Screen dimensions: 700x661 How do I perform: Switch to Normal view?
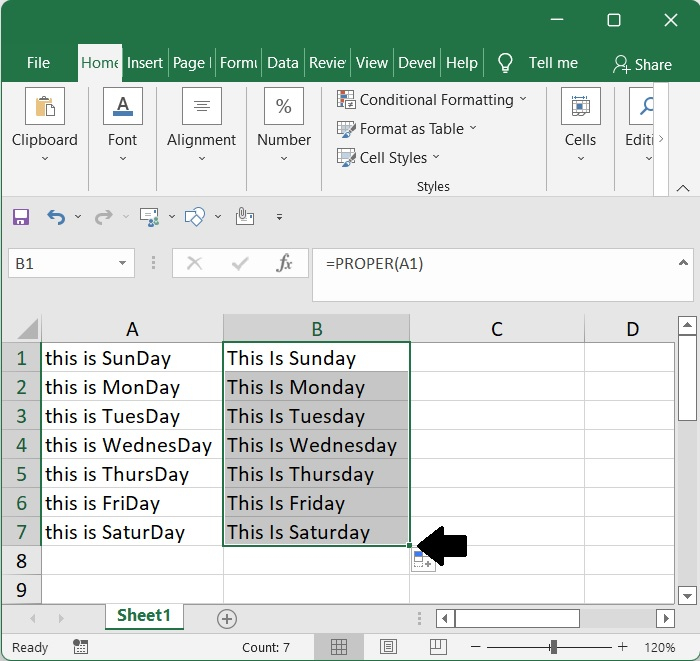[339, 647]
